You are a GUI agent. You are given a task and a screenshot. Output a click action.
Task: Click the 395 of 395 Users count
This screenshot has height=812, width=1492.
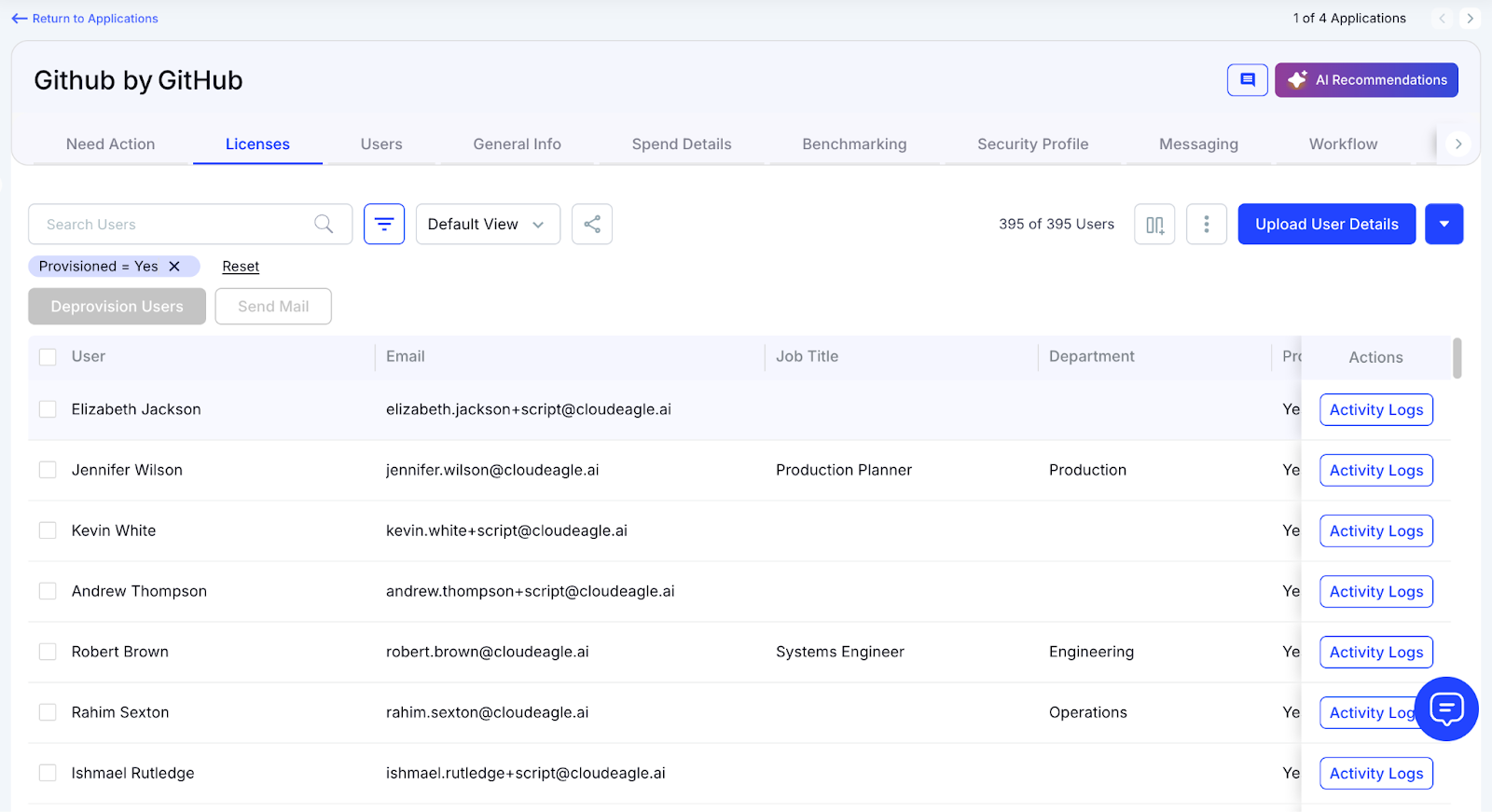[x=1057, y=224]
